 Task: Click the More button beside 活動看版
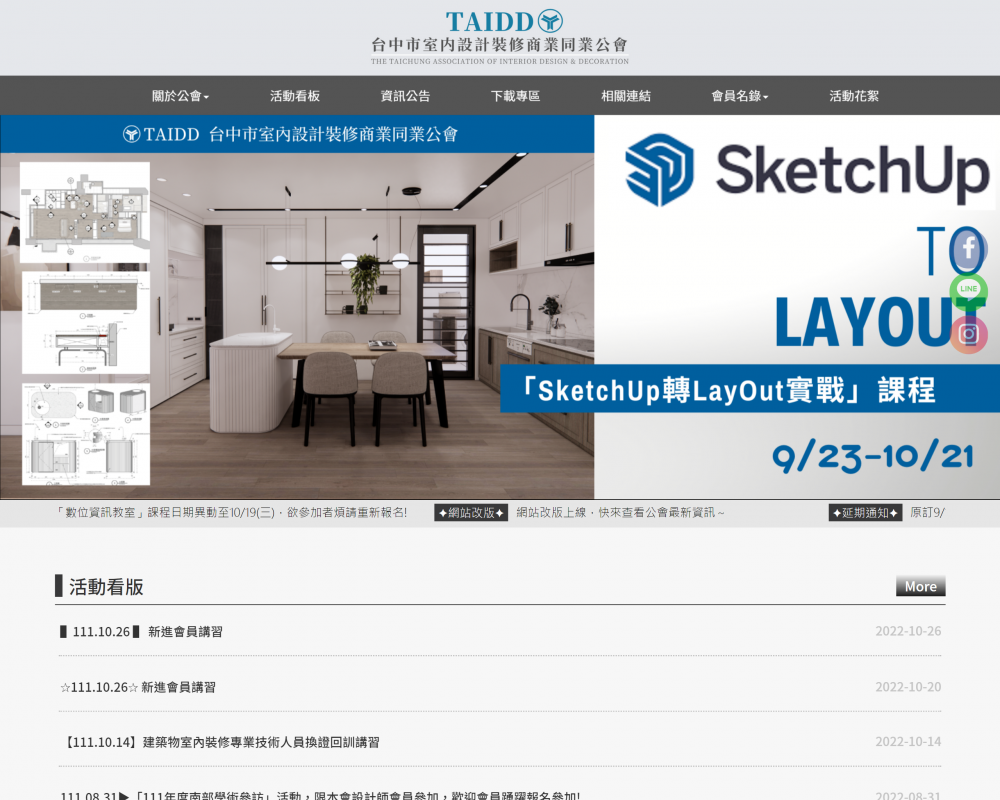(x=920, y=586)
